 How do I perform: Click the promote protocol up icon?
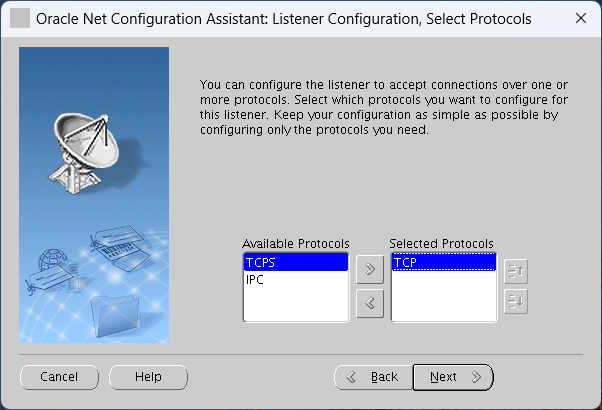click(516, 271)
